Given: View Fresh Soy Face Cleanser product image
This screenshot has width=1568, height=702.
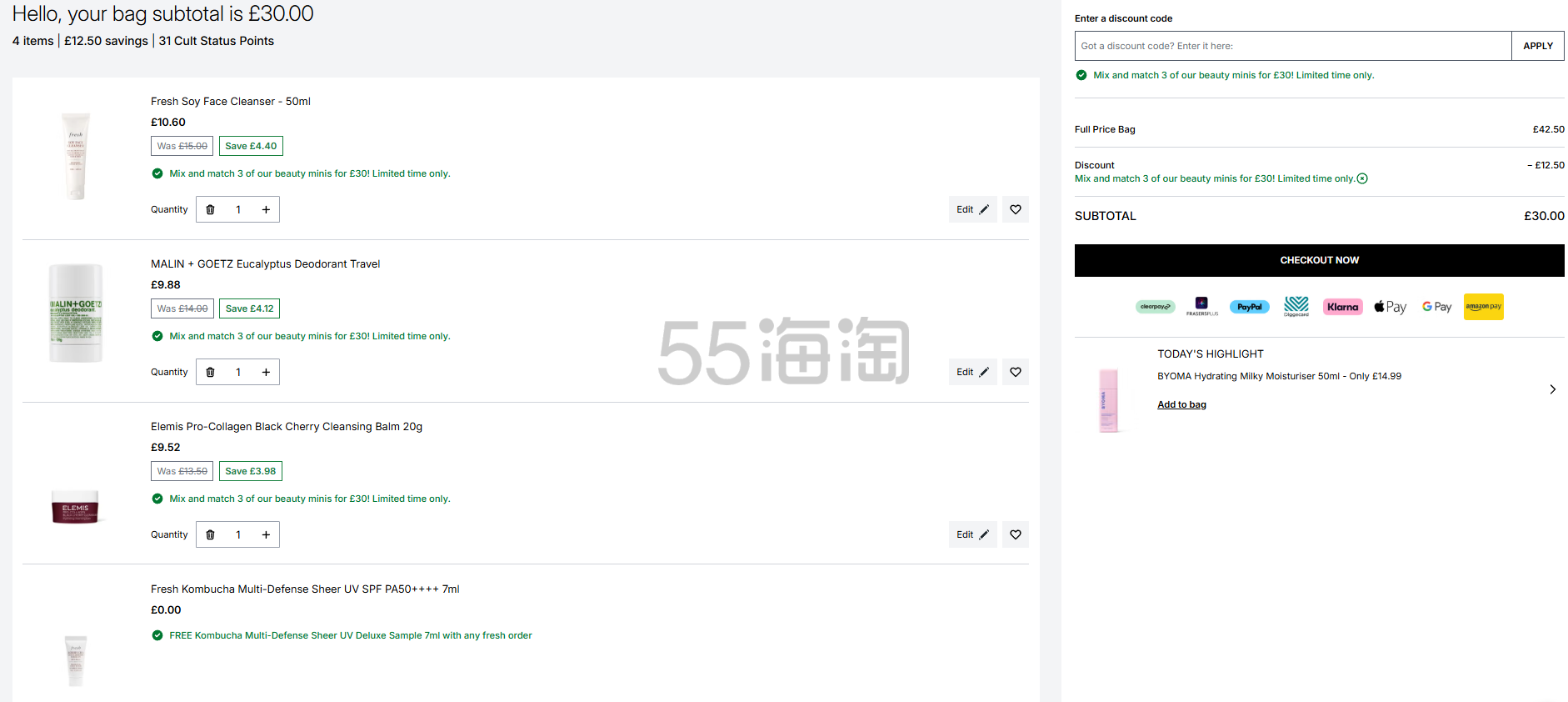Looking at the screenshot, I should click(76, 156).
